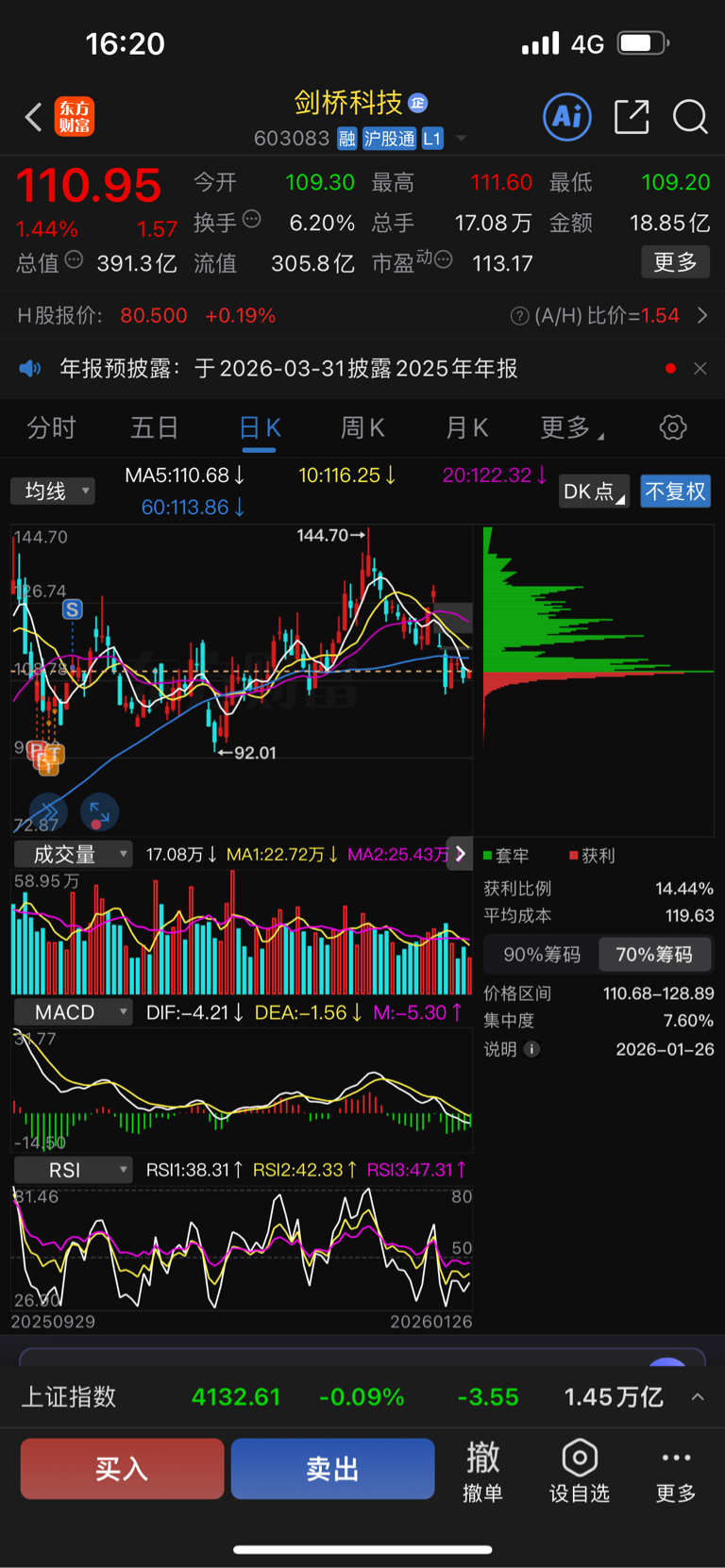The width and height of the screenshot is (725, 1568).
Task: Tap the speaker announcement icon
Action: (x=30, y=368)
